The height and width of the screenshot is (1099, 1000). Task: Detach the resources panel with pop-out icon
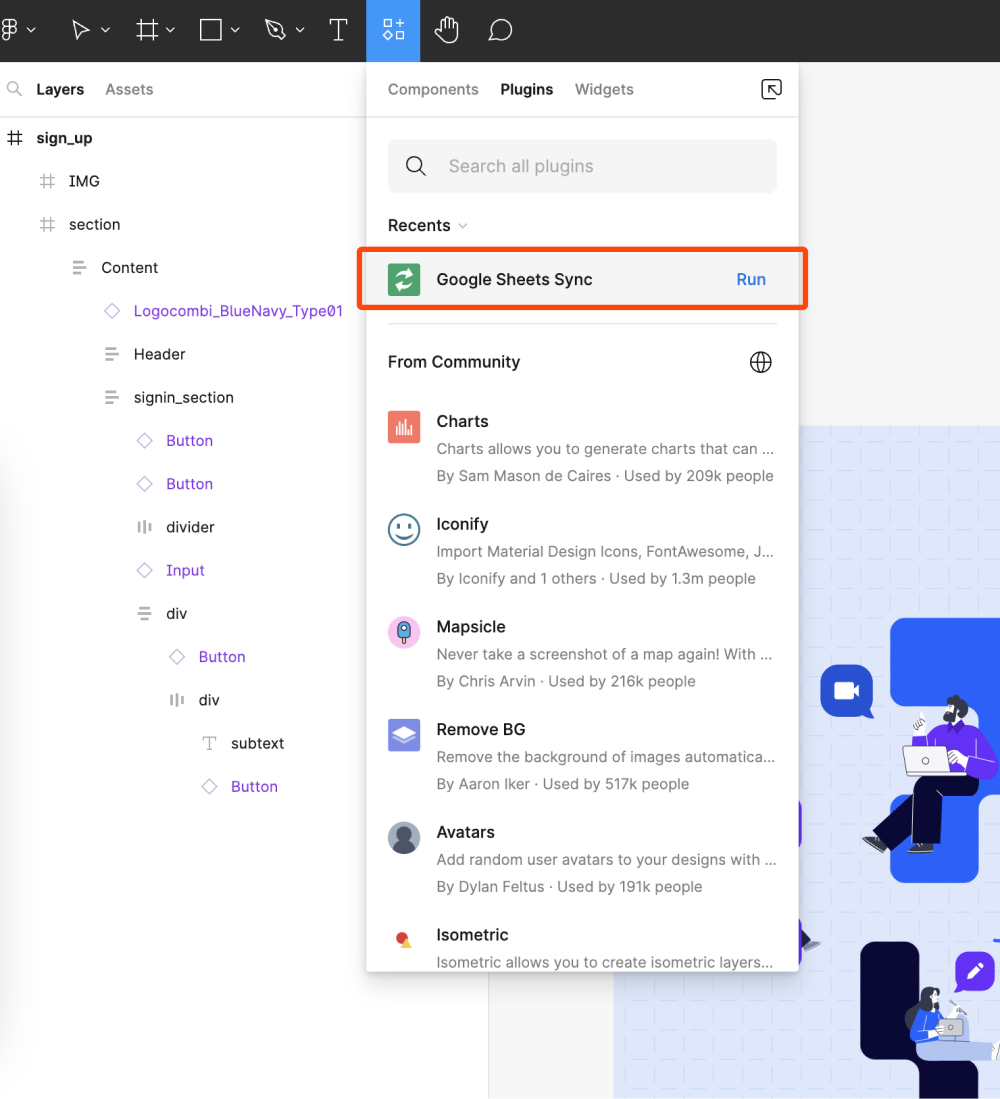pos(771,89)
